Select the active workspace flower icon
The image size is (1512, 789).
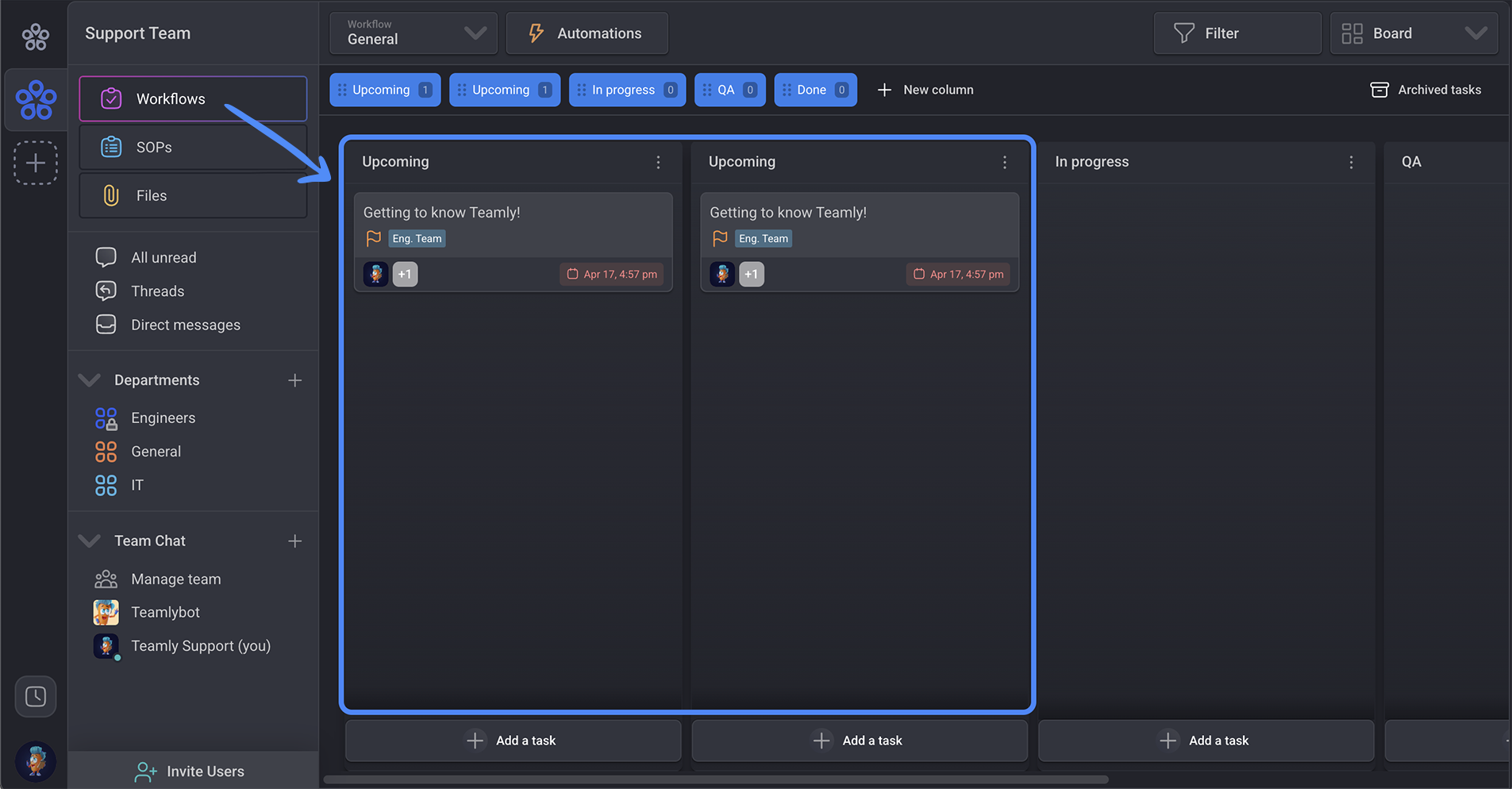[x=36, y=100]
